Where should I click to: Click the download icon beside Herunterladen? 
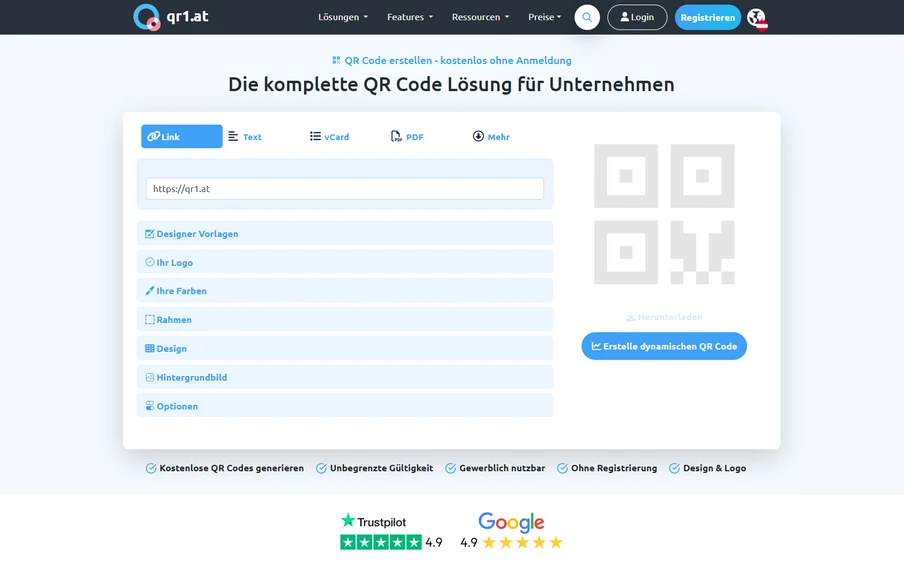[631, 317]
